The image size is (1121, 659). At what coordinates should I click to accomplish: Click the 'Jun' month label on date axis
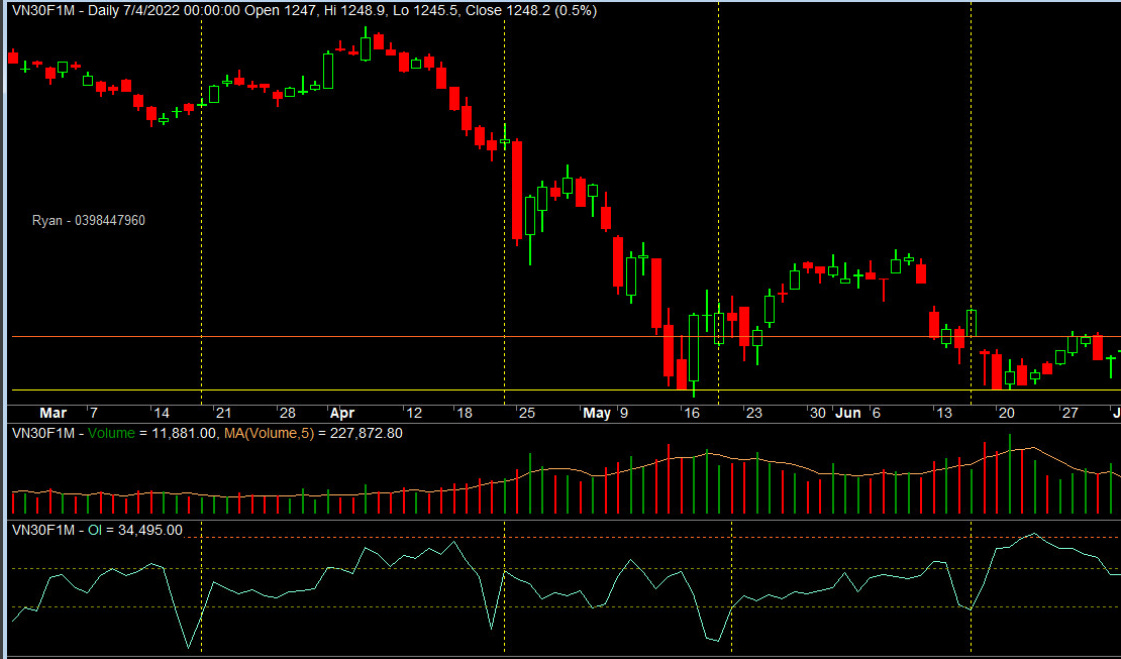tap(849, 413)
